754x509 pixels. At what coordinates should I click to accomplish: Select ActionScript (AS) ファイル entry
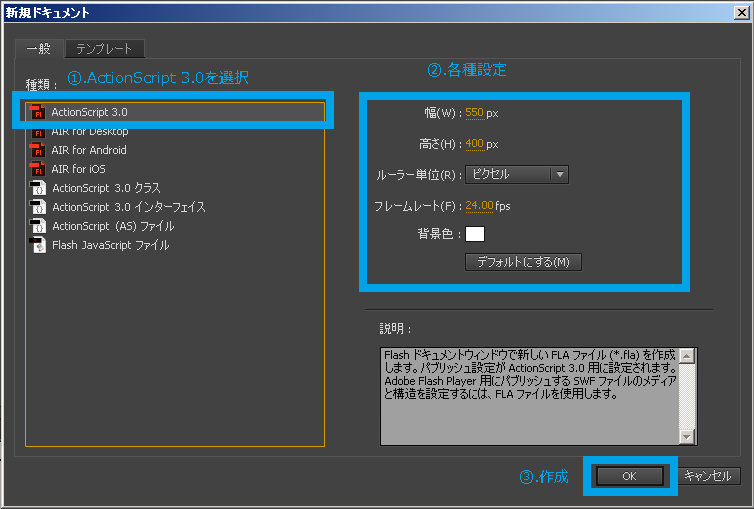click(x=175, y=226)
